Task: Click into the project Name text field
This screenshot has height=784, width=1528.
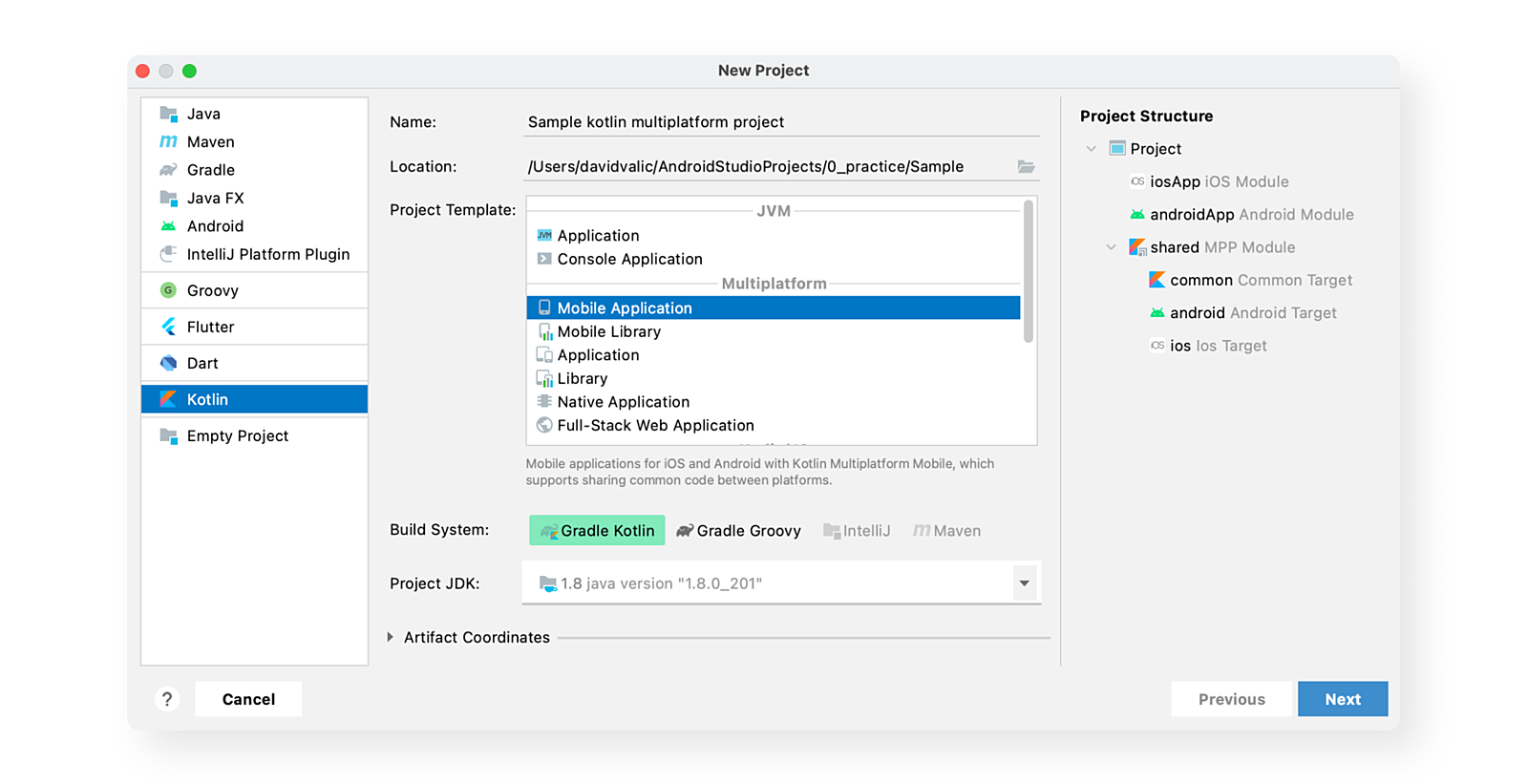Action: pyautogui.click(x=781, y=122)
